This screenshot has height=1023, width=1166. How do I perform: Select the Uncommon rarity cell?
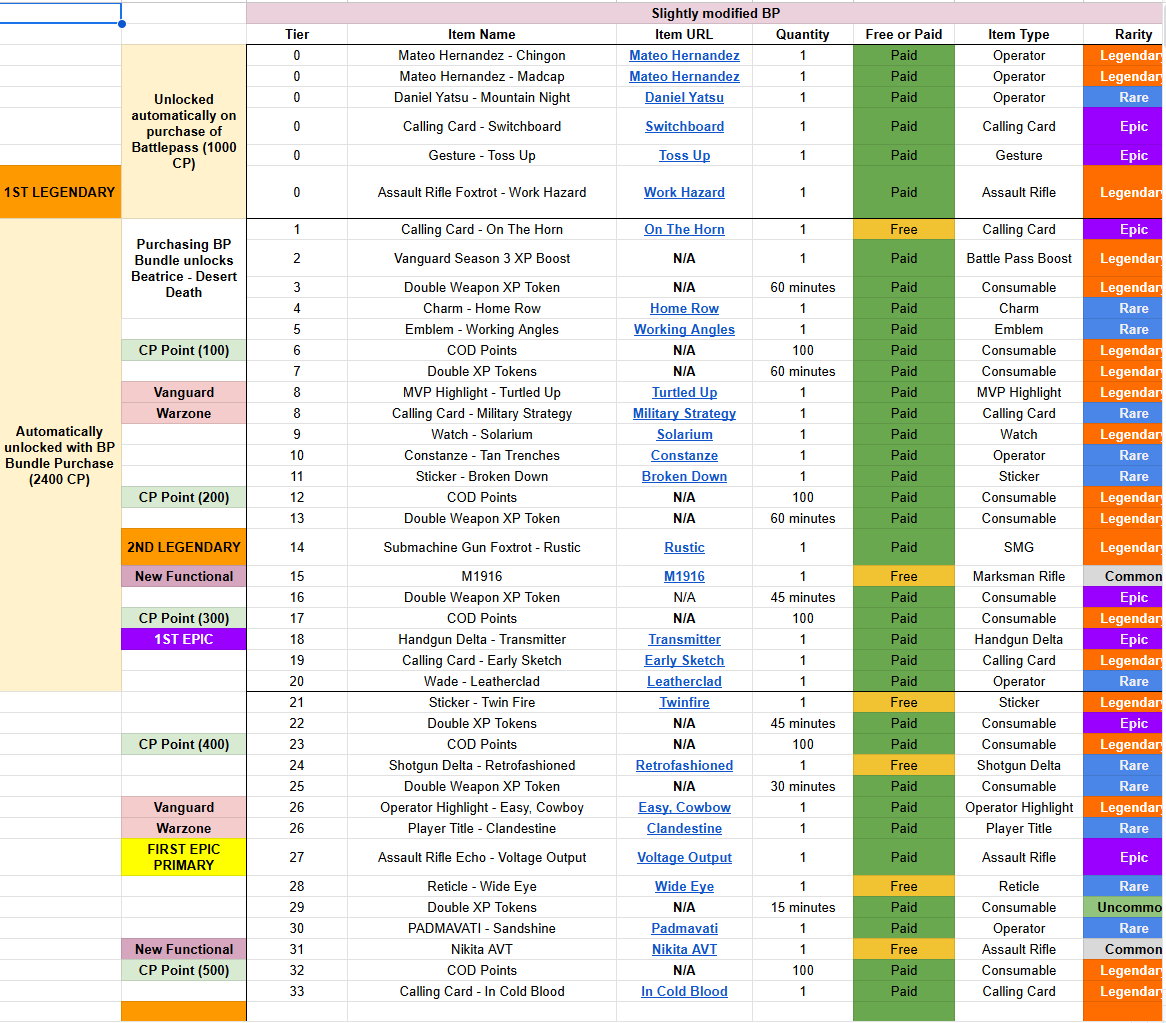pyautogui.click(x=1124, y=907)
